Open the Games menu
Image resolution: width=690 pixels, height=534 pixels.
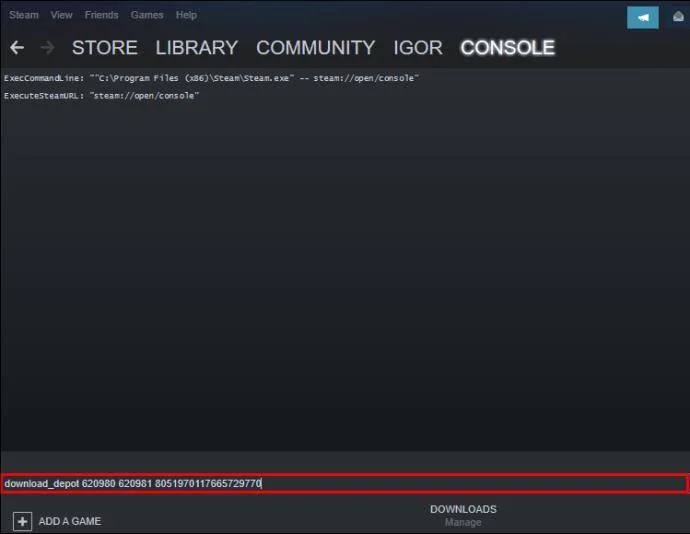[x=147, y=15]
